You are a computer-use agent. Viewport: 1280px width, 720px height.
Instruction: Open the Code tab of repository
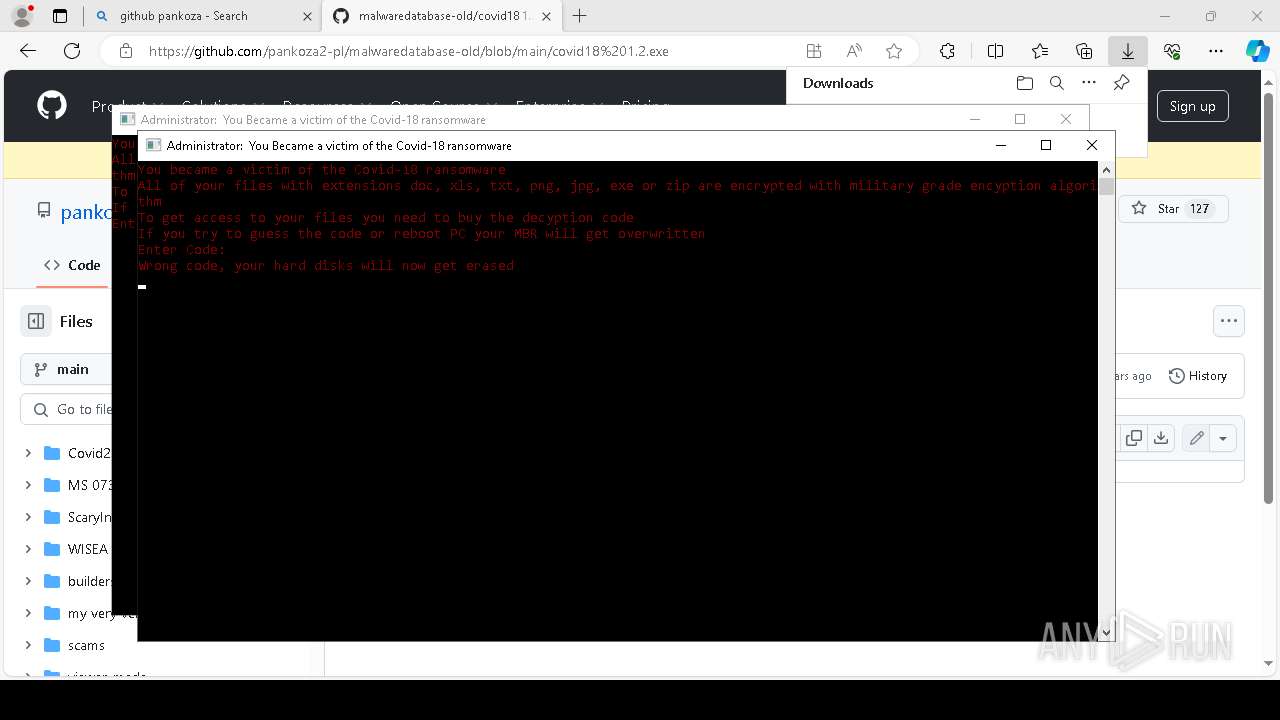(72, 265)
